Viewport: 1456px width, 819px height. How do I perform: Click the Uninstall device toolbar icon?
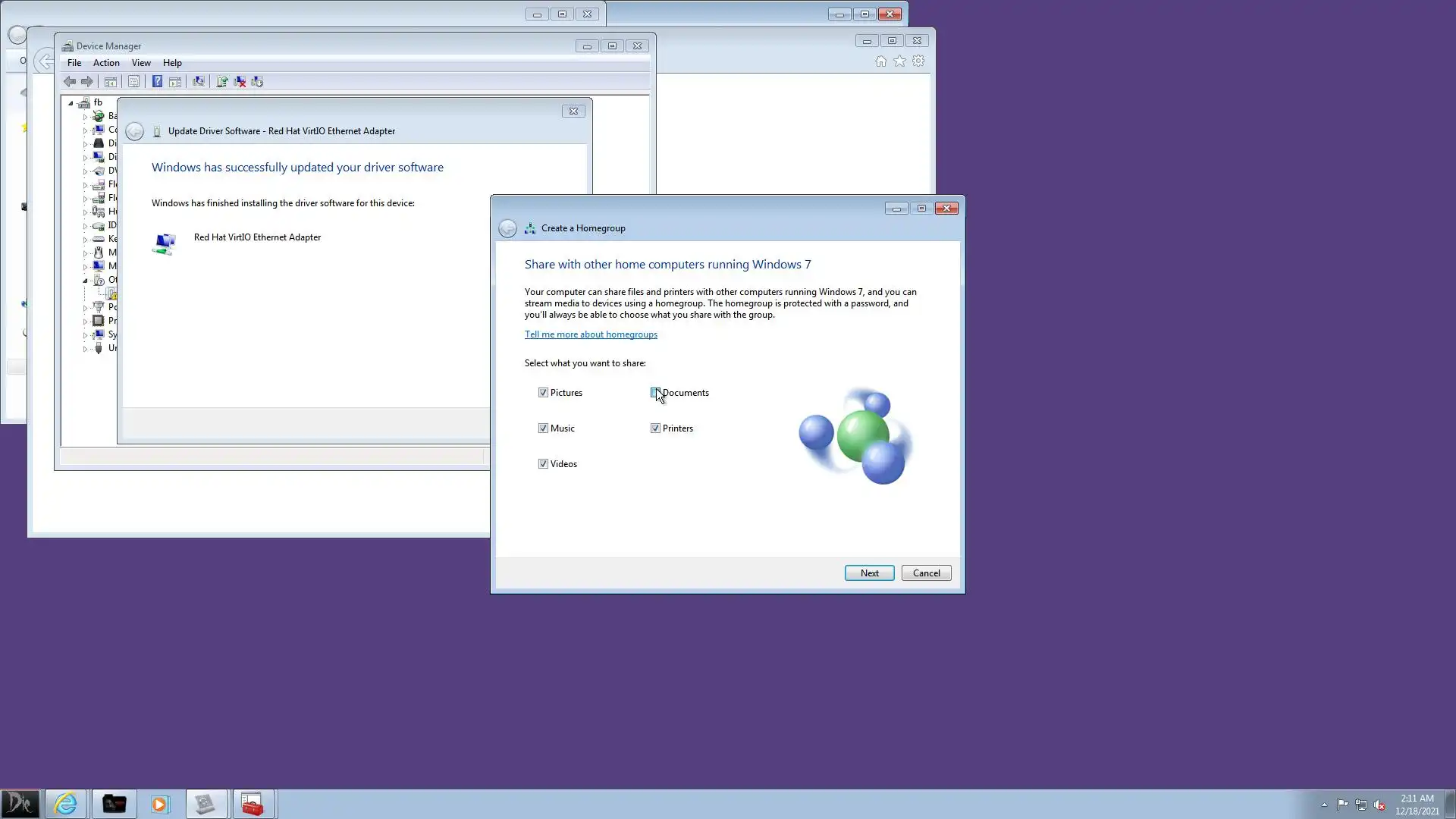pos(240,82)
